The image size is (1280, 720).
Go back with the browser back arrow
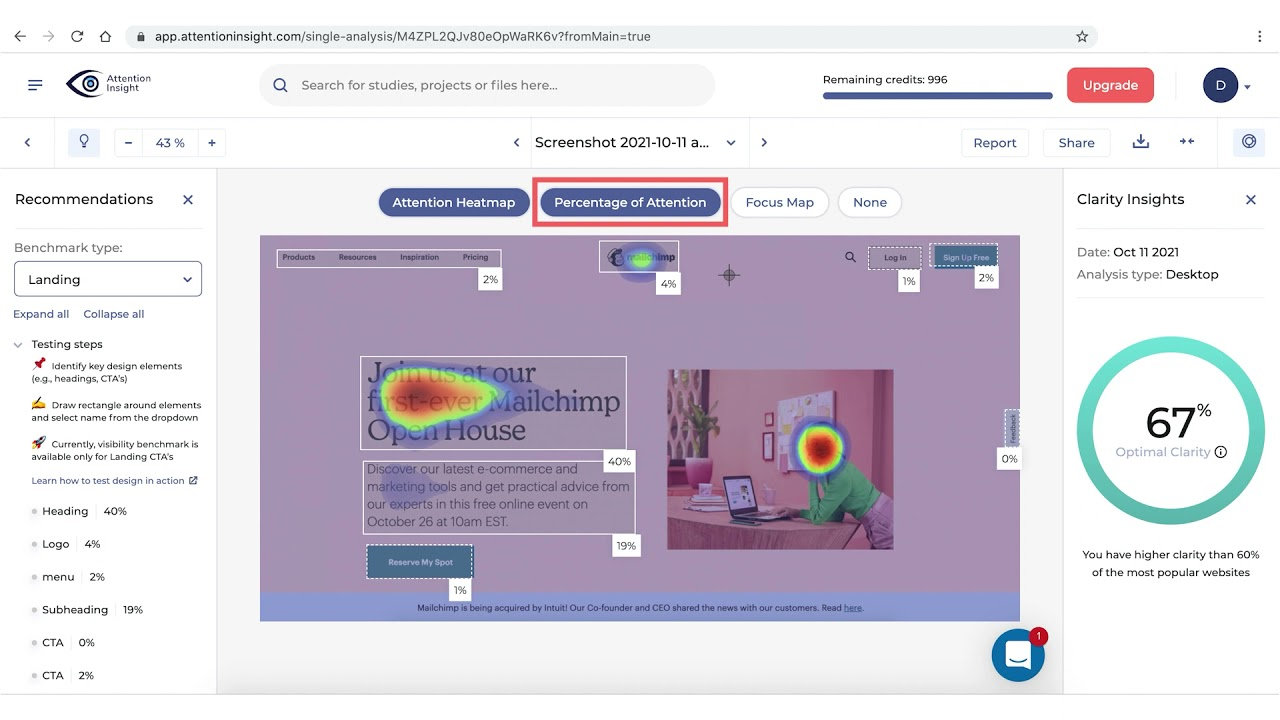point(19,36)
